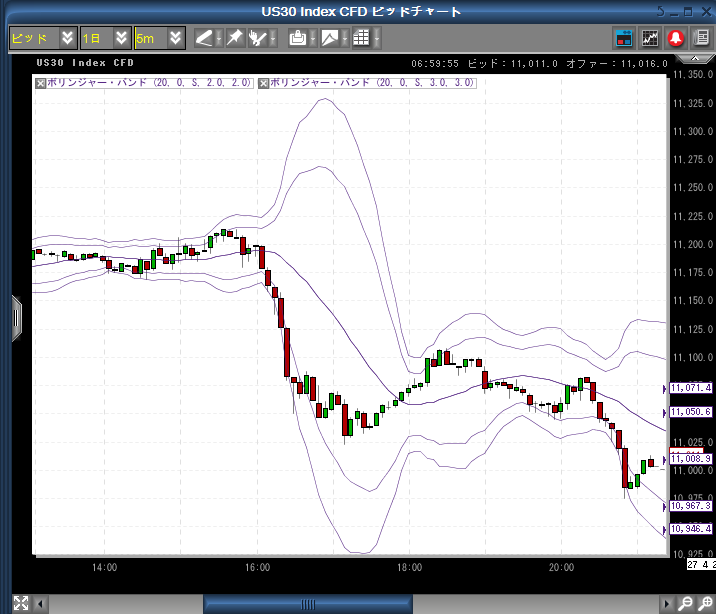Select the tools and settings icon
716x614 pixels.
pos(259,38)
